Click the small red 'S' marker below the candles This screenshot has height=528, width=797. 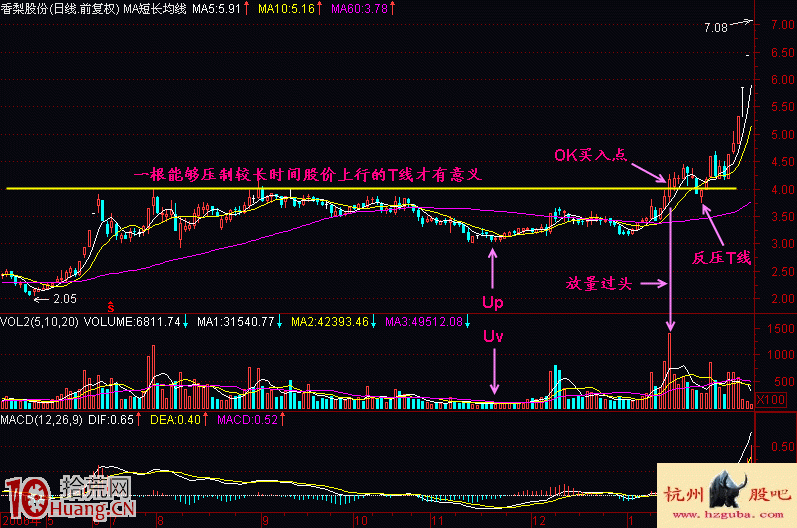click(x=109, y=301)
